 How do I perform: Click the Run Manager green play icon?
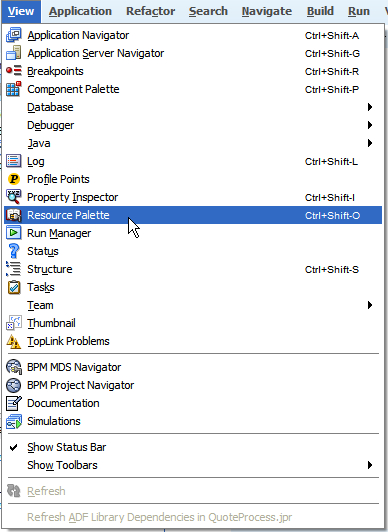[x=14, y=233]
